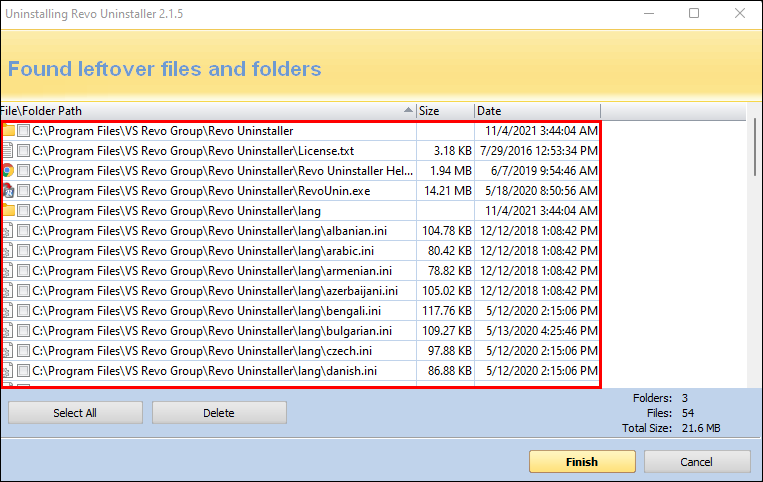The height and width of the screenshot is (482, 763).
Task: Tick the bengali.ini checkbox
Action: (x=23, y=310)
